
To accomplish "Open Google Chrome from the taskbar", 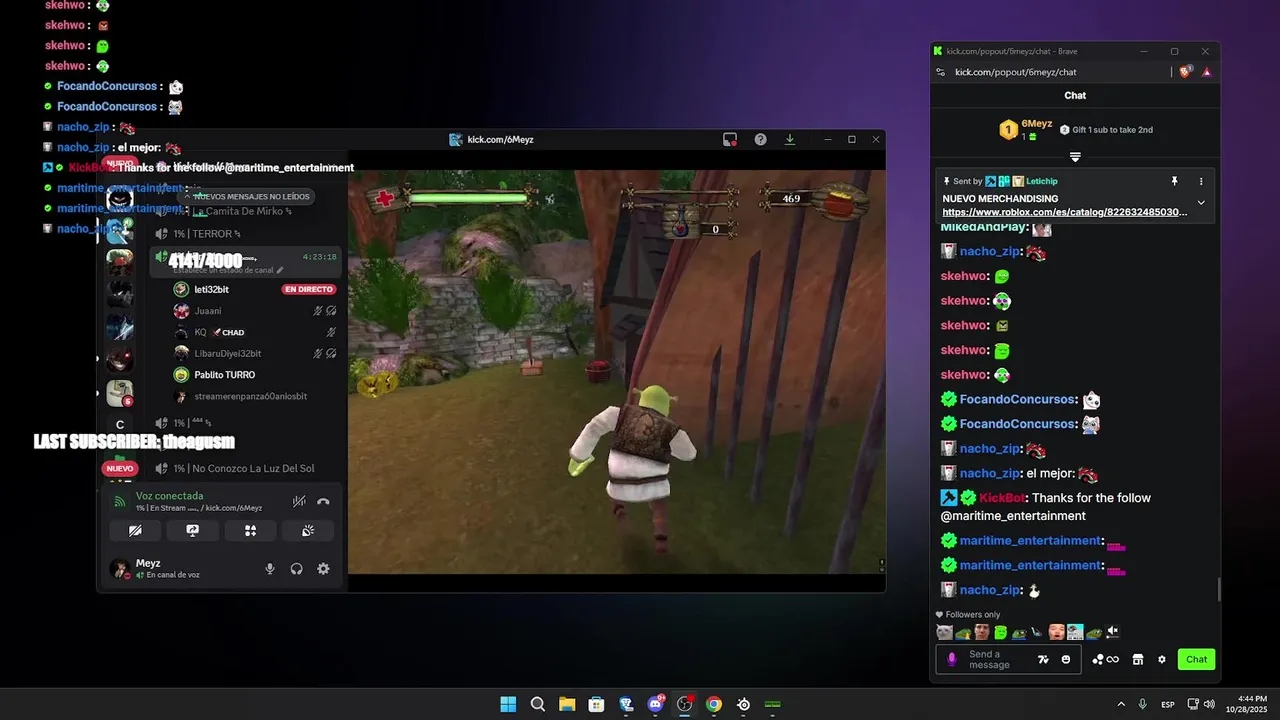I will 714,704.
